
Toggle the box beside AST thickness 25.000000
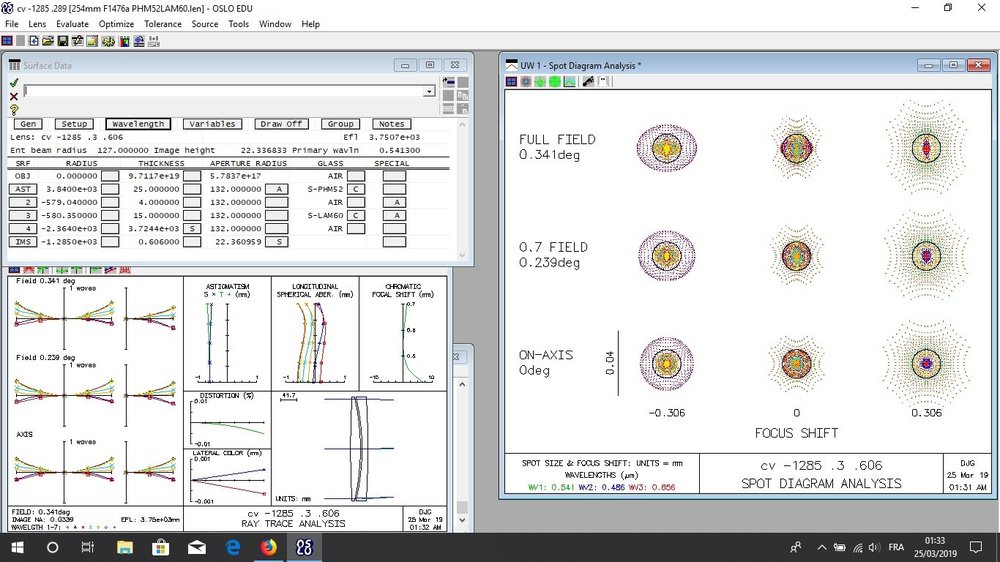192,189
